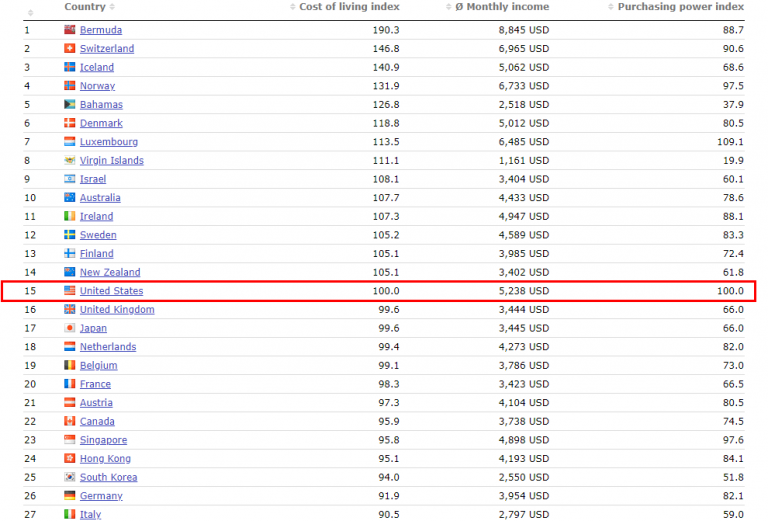This screenshot has width=768, height=521.
Task: Click the South Korea flag icon
Action: coord(70,476)
